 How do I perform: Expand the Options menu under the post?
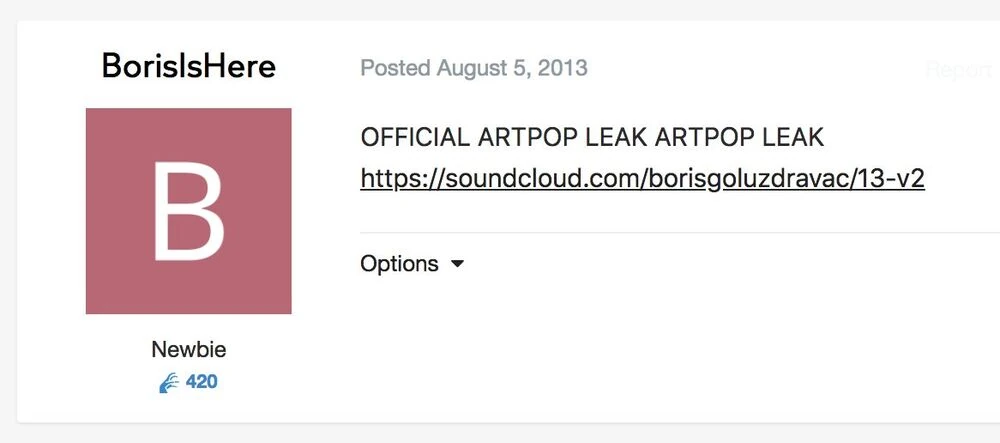point(412,263)
